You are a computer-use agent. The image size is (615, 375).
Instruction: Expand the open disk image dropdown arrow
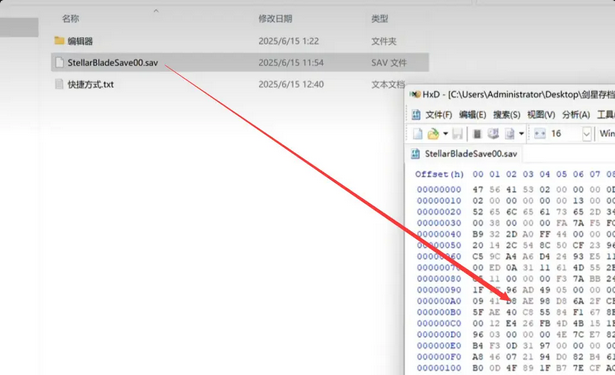(x=521, y=134)
